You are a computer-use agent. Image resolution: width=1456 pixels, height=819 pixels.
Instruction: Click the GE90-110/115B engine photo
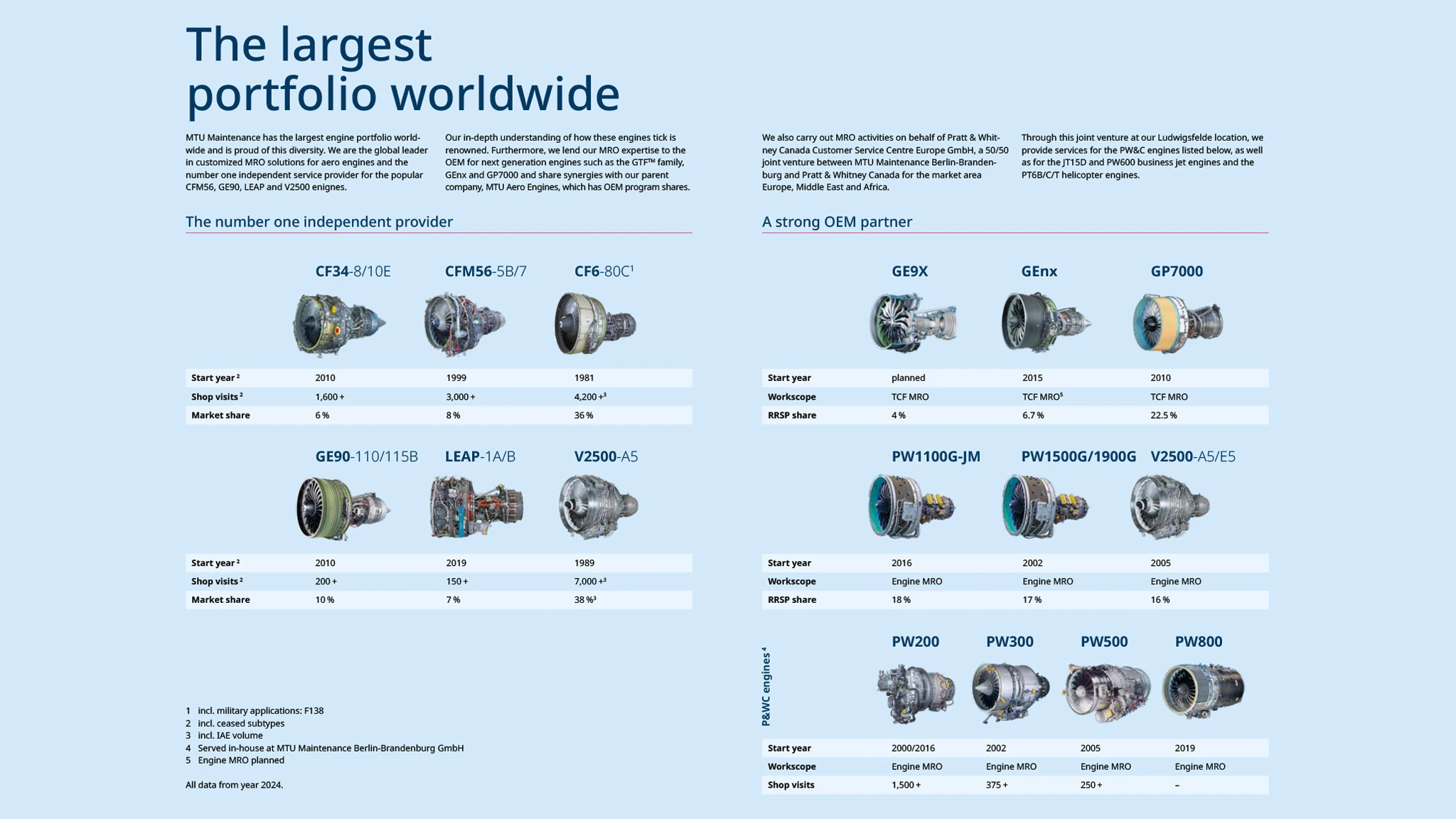[343, 509]
